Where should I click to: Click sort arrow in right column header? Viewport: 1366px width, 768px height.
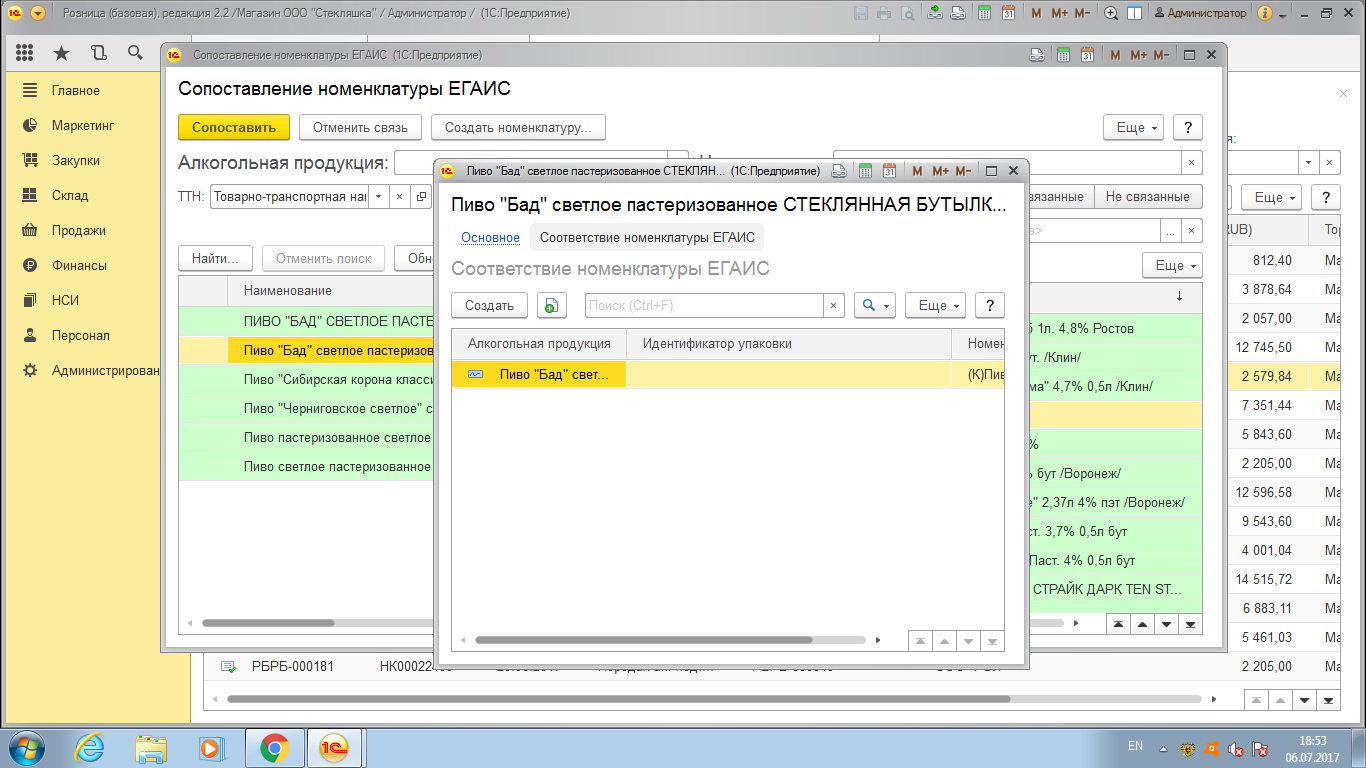(x=1179, y=296)
